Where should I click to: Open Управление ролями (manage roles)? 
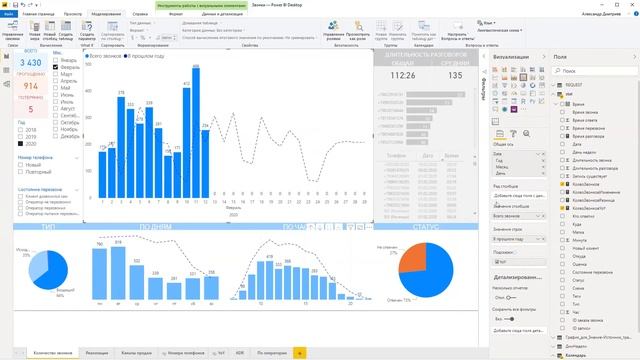333,31
